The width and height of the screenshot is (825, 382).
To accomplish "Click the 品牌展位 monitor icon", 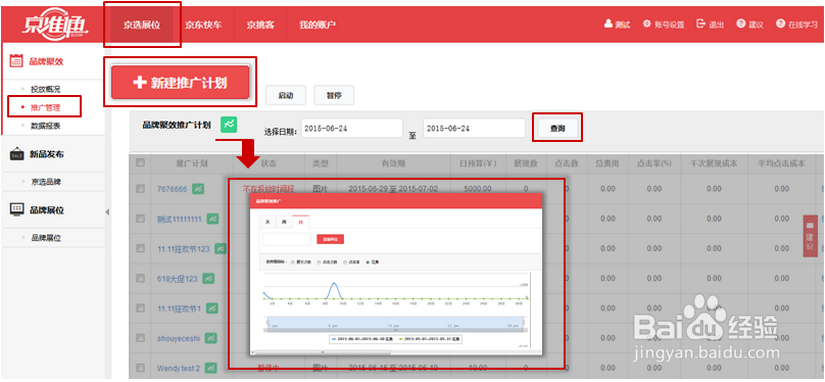I will coord(16,209).
